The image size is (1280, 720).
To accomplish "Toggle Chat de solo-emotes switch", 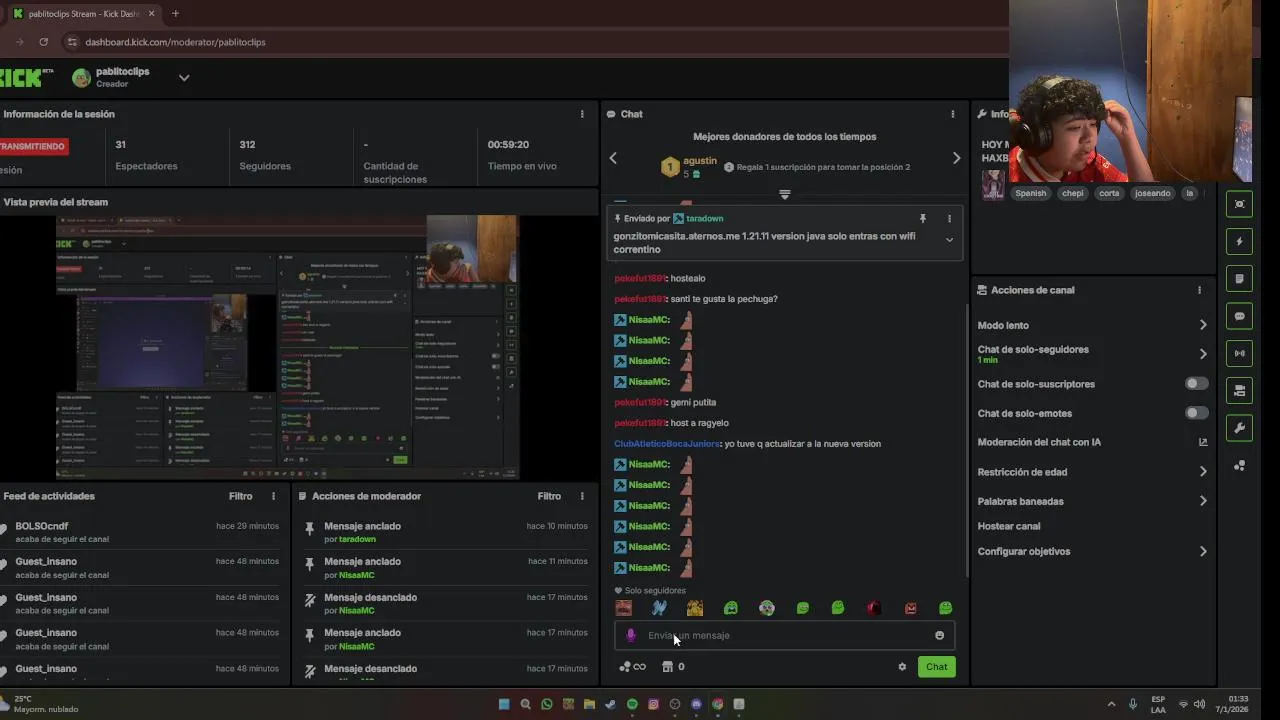I will [x=1196, y=413].
